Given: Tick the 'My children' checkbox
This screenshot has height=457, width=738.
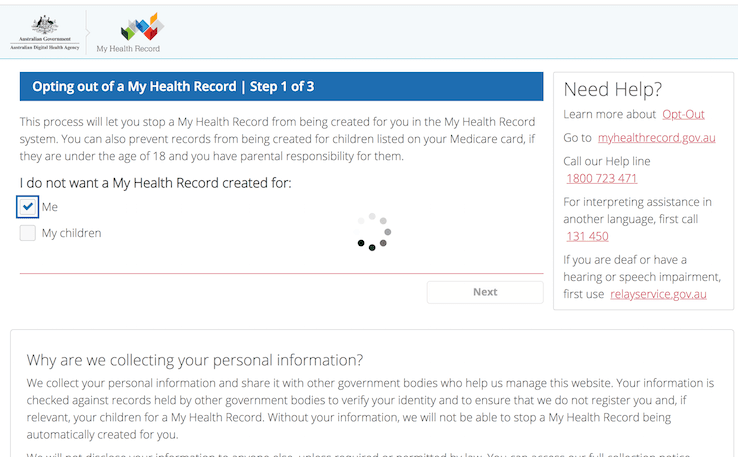Looking at the screenshot, I should click(x=28, y=233).
